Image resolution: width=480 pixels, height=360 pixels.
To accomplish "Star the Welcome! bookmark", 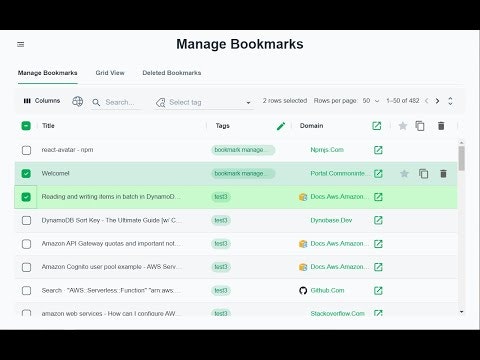I will [x=404, y=173].
